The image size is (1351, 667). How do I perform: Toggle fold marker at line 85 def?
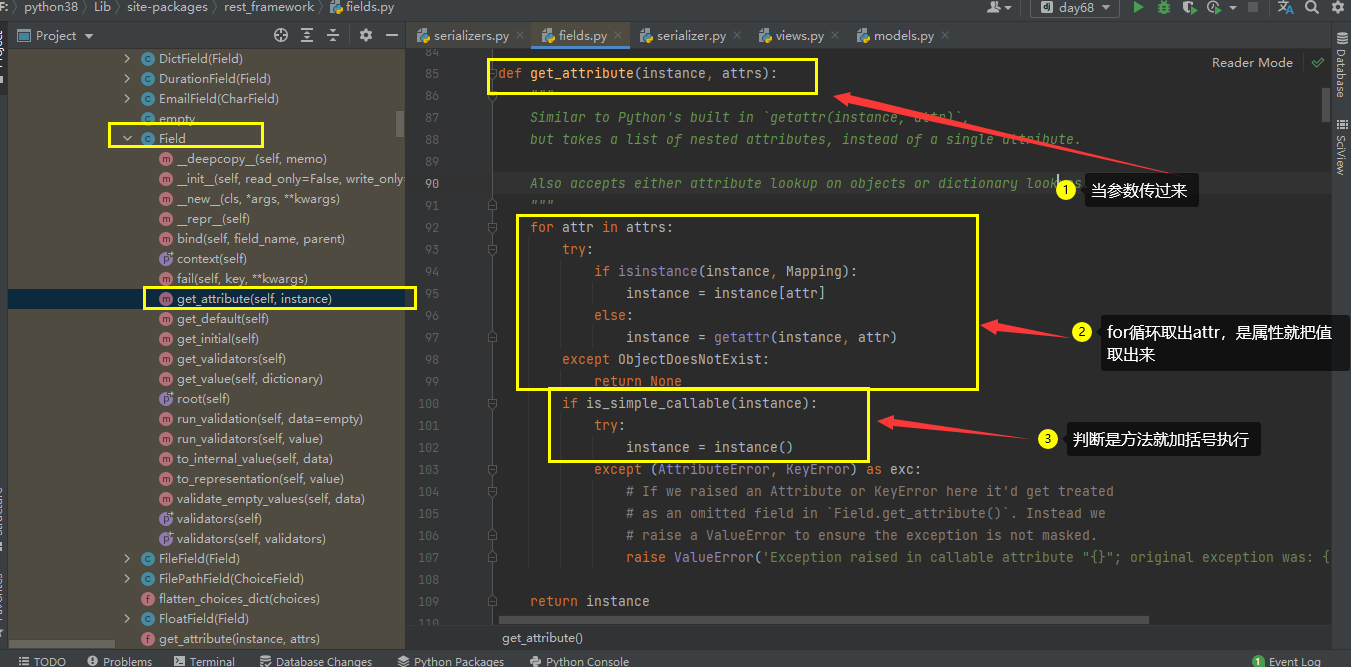point(491,74)
